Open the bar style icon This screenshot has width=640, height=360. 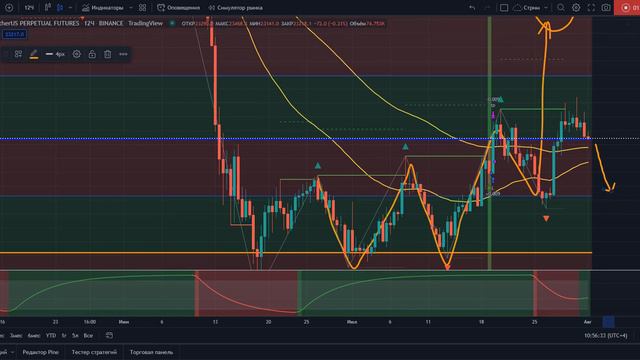pos(48,7)
